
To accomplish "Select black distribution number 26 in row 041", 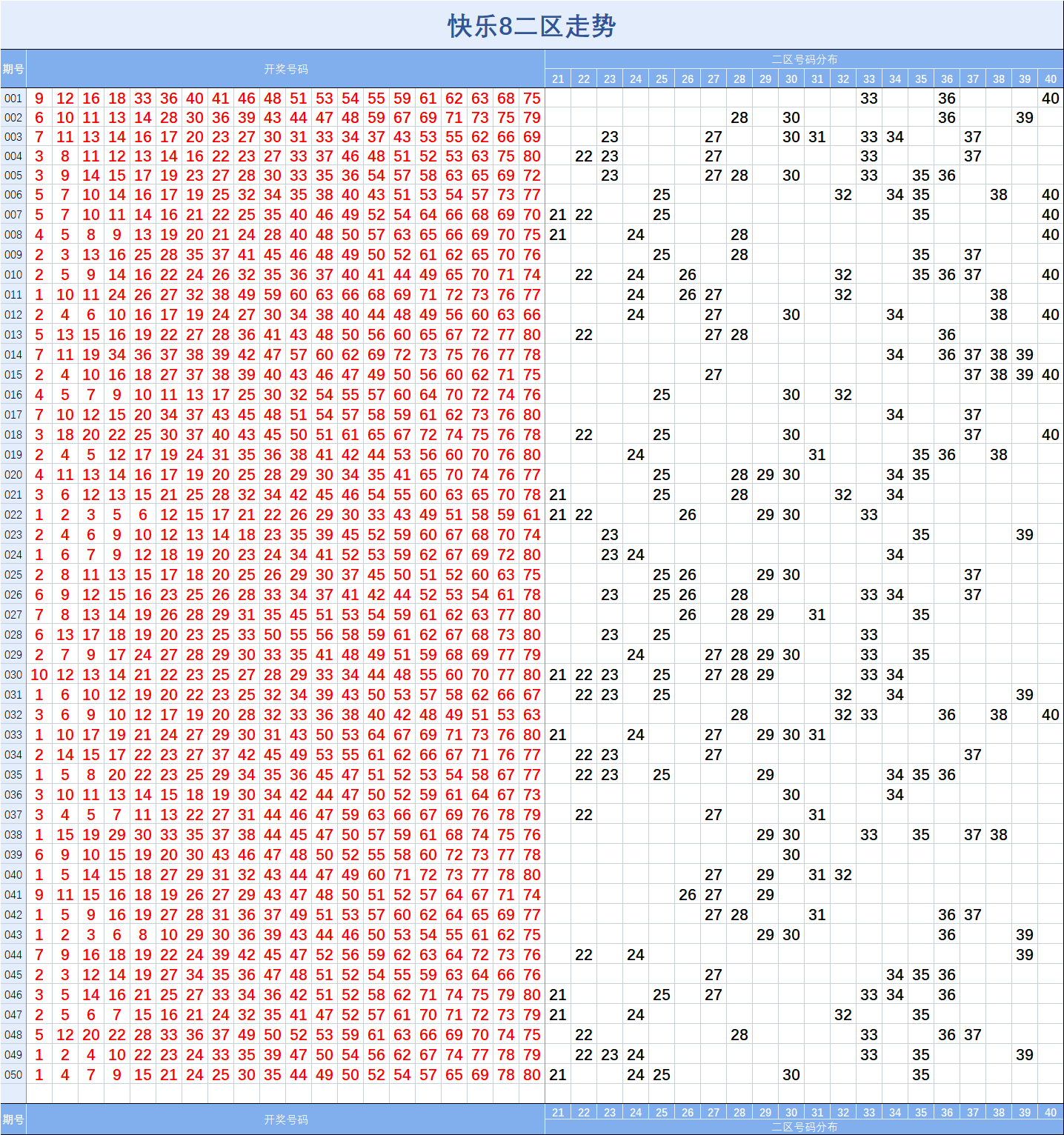I will (x=688, y=895).
